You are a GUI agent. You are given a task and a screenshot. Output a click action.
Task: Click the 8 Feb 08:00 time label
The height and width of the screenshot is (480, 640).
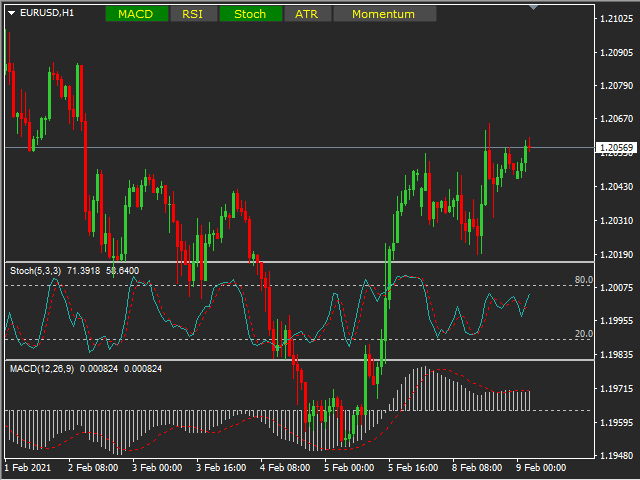click(x=477, y=468)
